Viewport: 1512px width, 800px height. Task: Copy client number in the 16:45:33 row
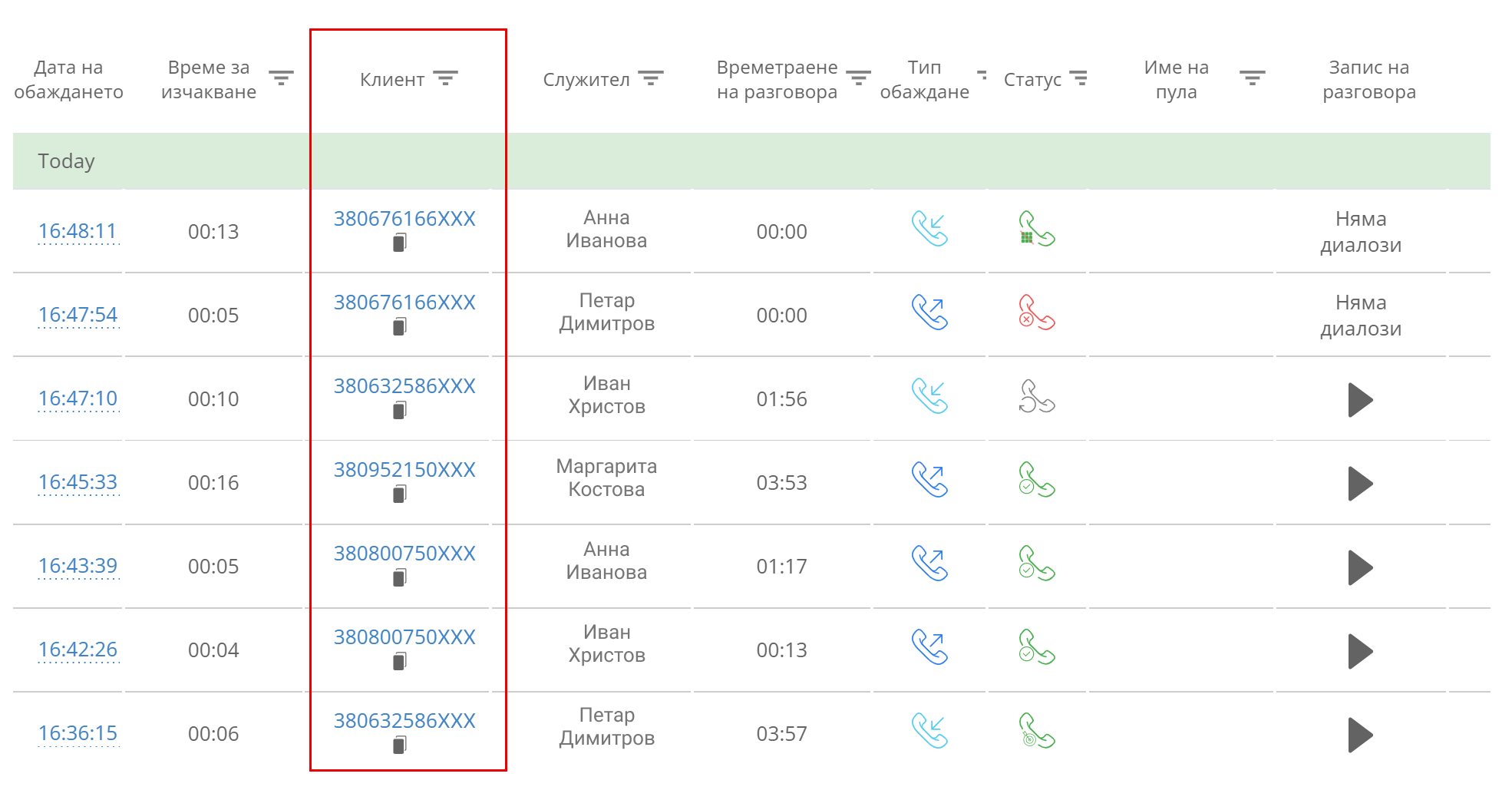point(400,494)
